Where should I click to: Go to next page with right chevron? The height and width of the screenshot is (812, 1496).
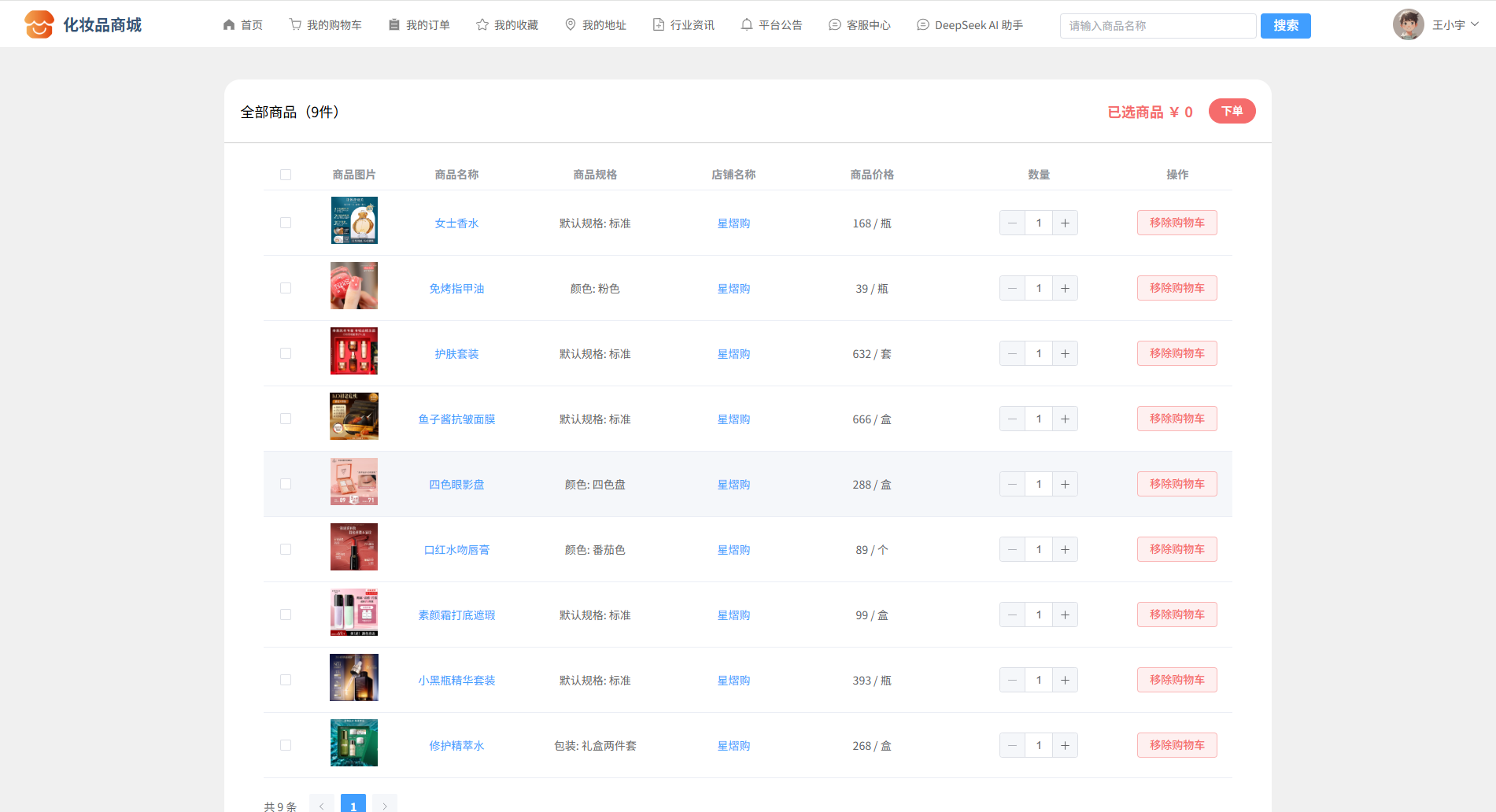(x=385, y=805)
